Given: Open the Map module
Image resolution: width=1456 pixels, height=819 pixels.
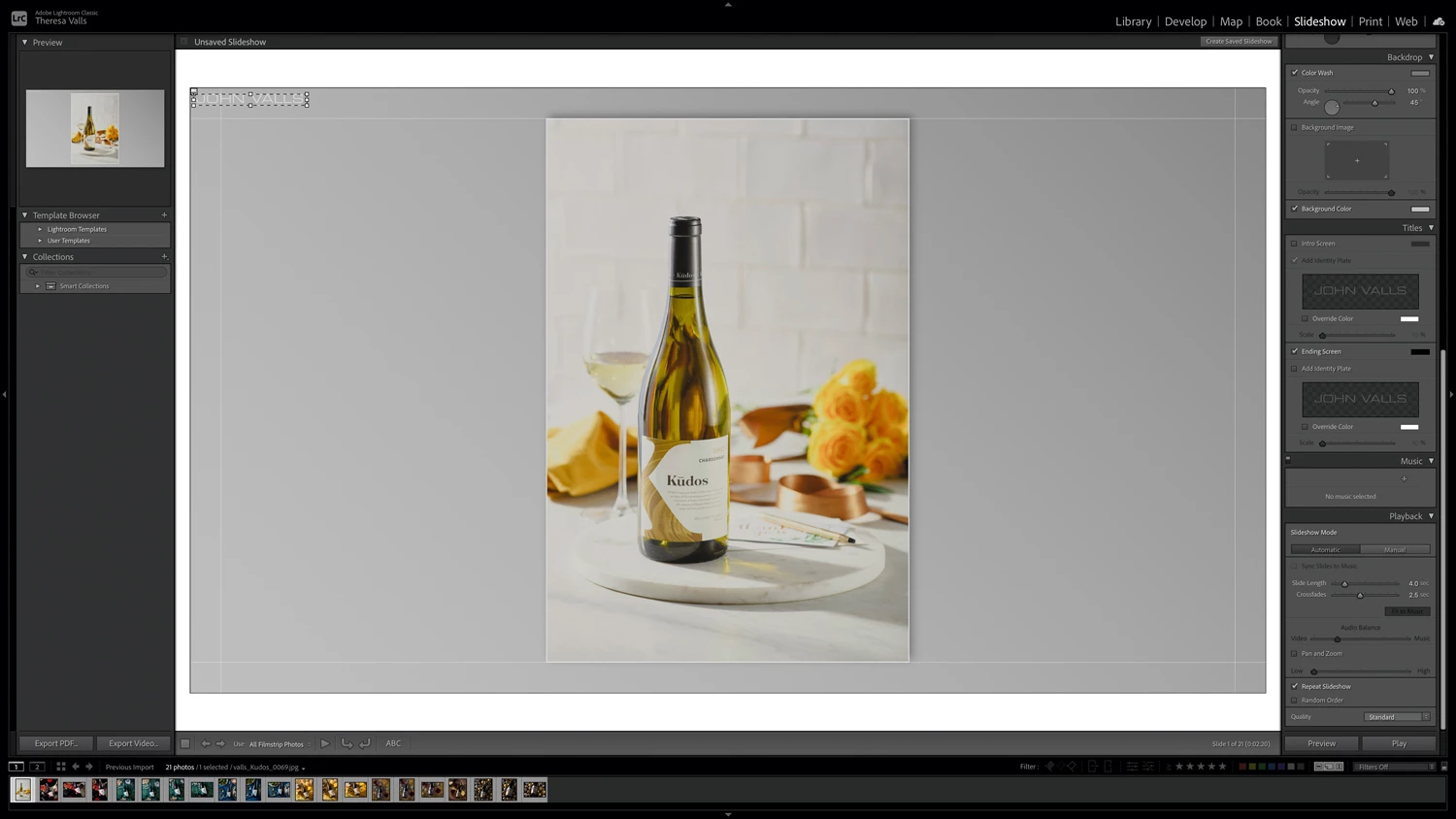Looking at the screenshot, I should click(1231, 21).
